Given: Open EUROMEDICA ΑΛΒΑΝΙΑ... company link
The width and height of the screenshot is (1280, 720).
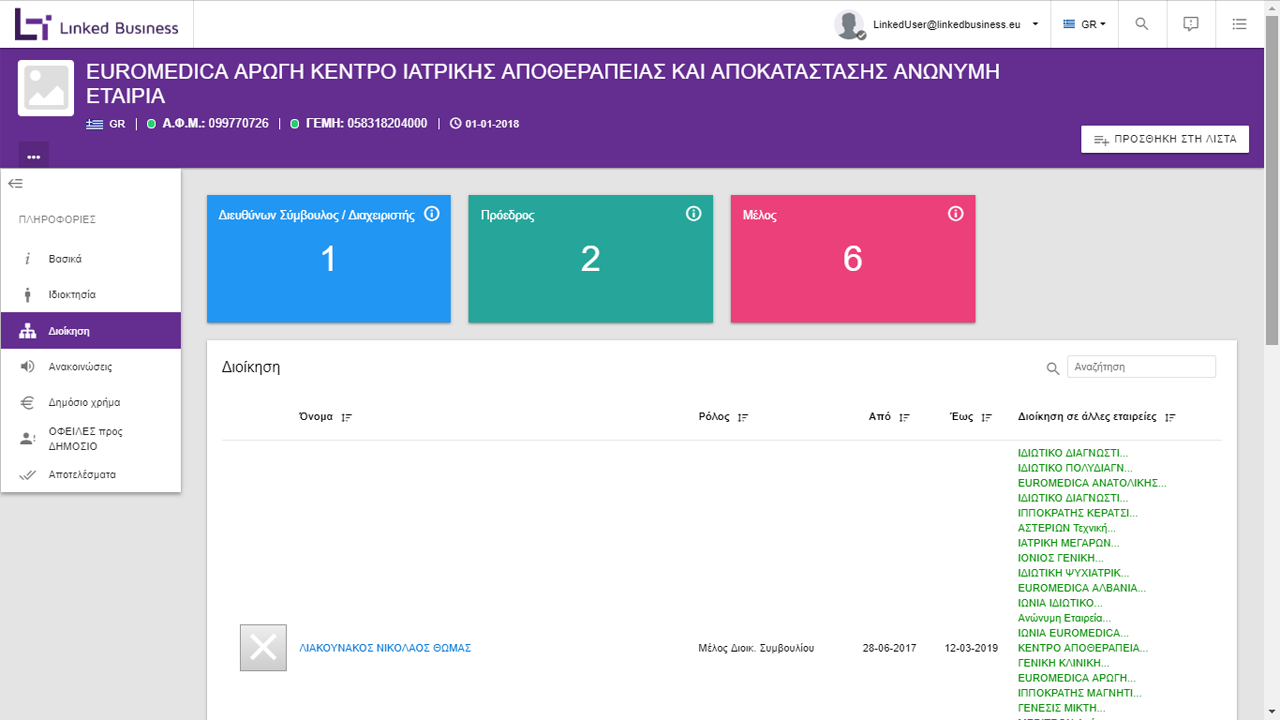Looking at the screenshot, I should 1082,588.
